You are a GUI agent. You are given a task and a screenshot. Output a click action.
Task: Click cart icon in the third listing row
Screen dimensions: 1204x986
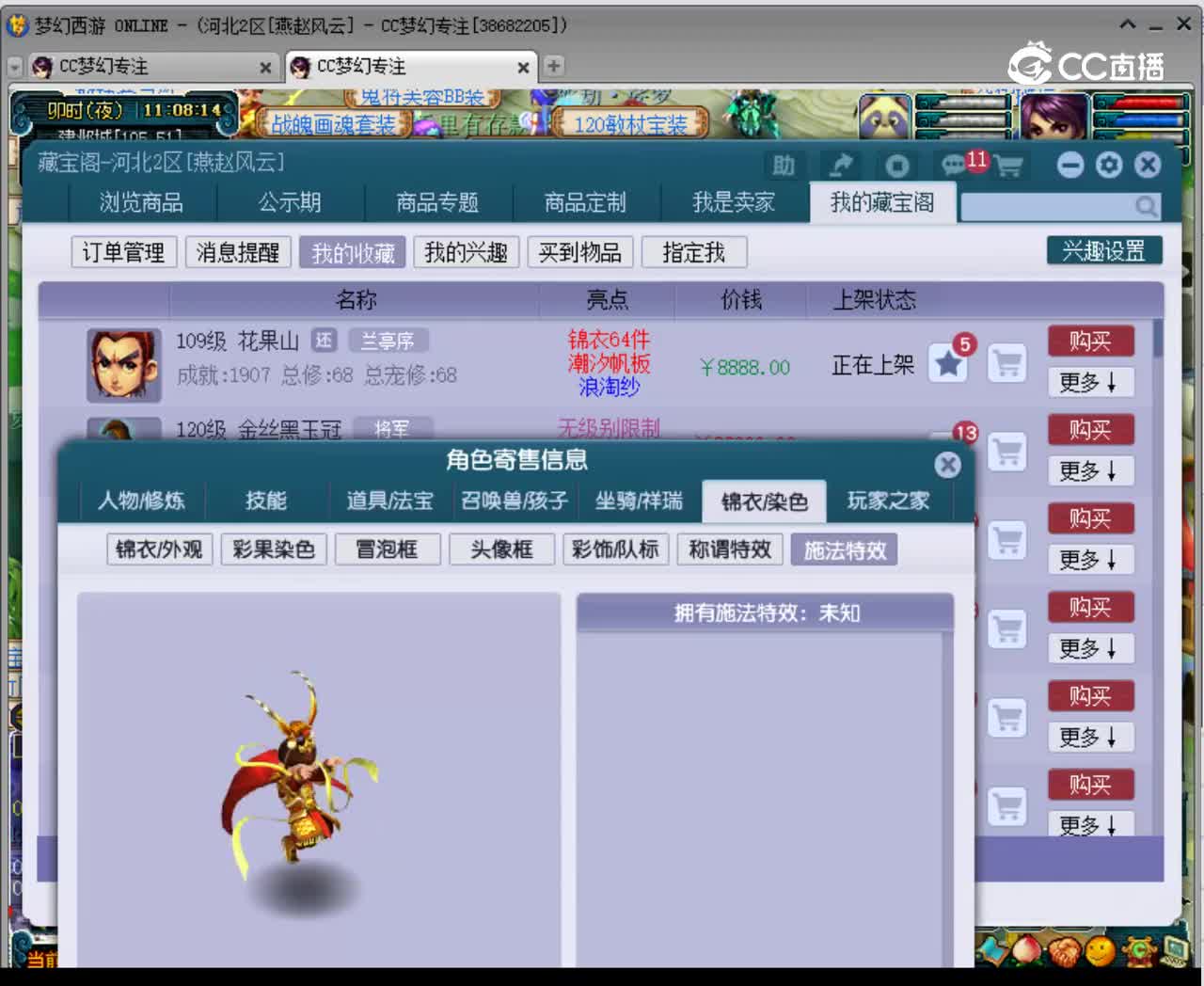(x=1006, y=541)
